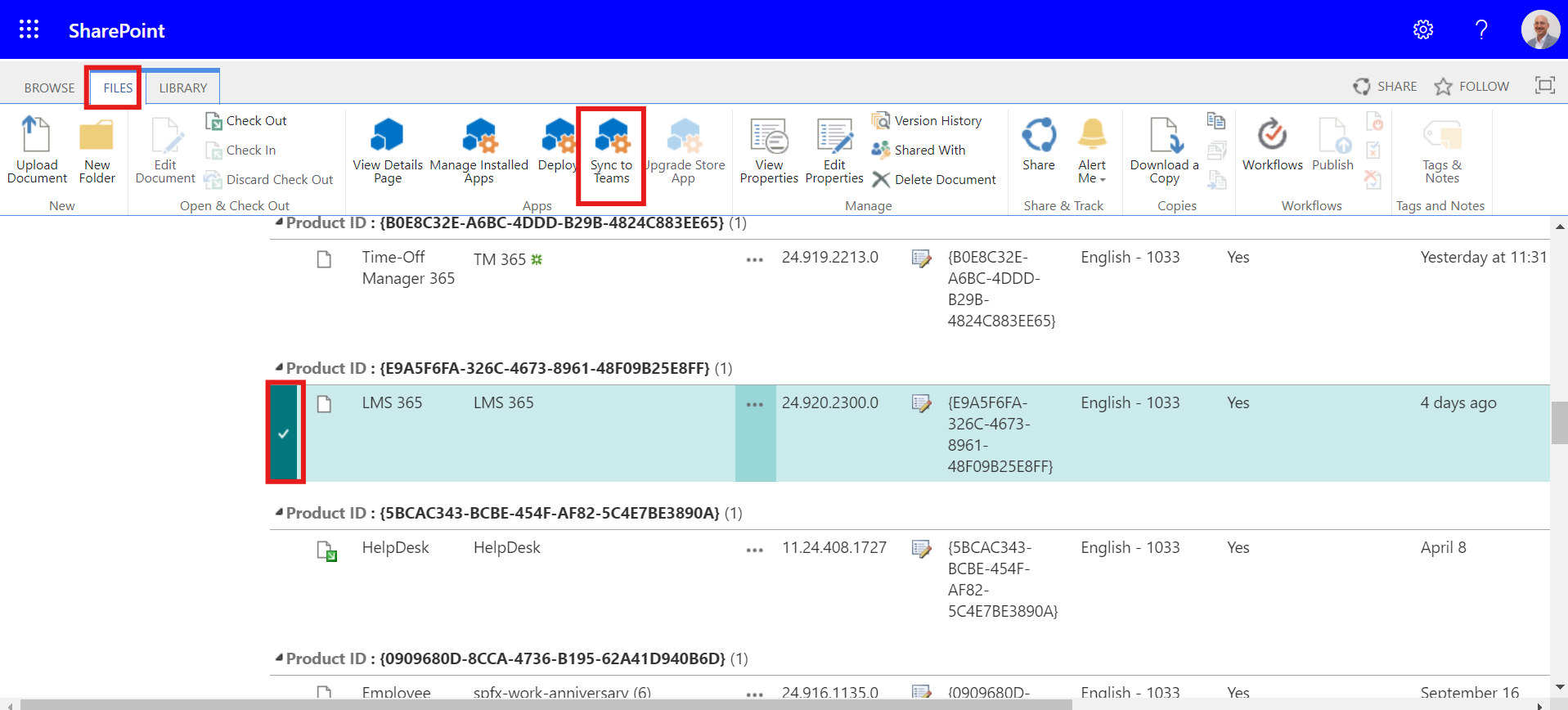Edit icon for HelpDesk row

922,549
